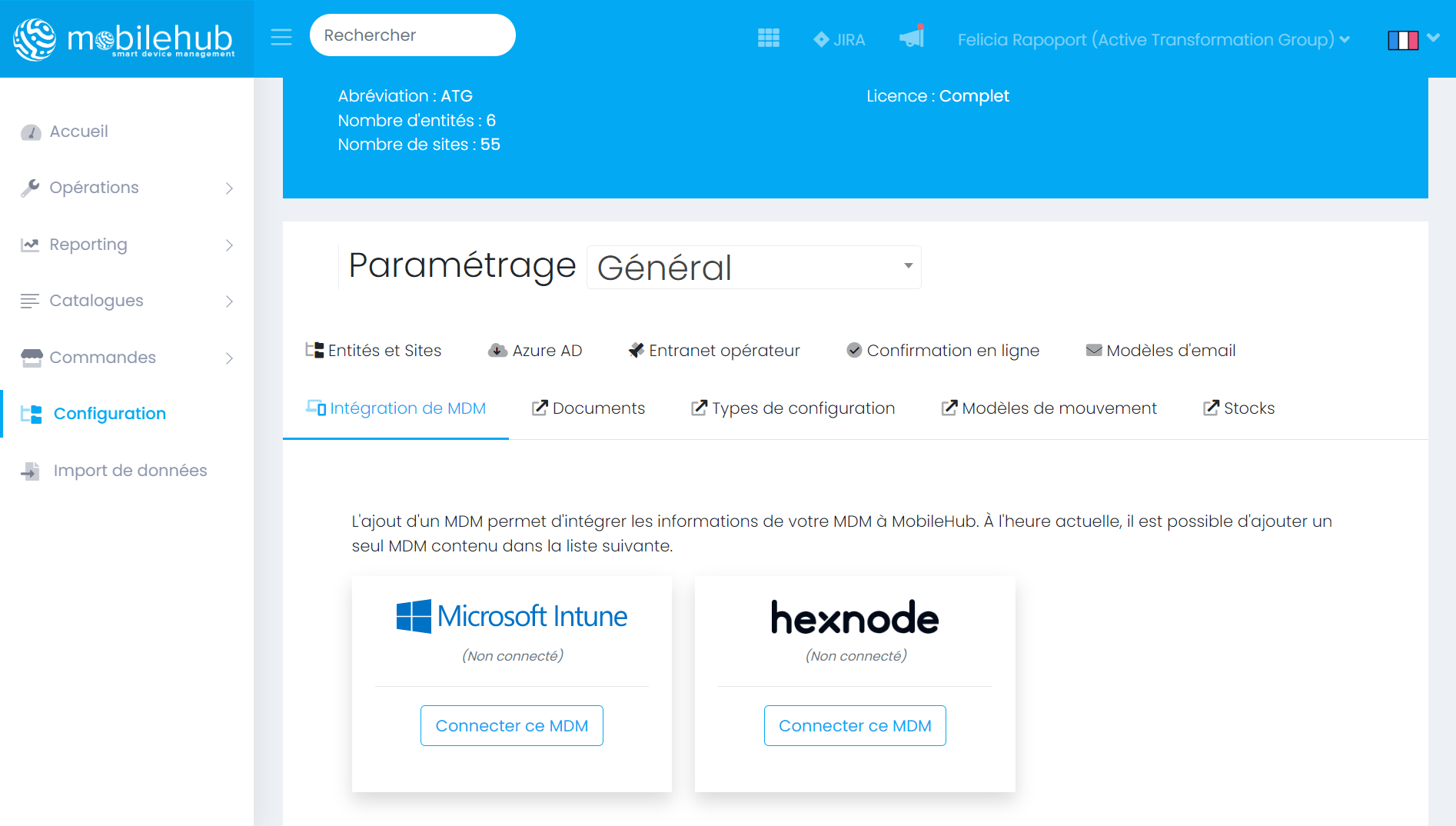Switch to the Entités et Sites tab
This screenshot has height=826, width=1456.
(374, 351)
